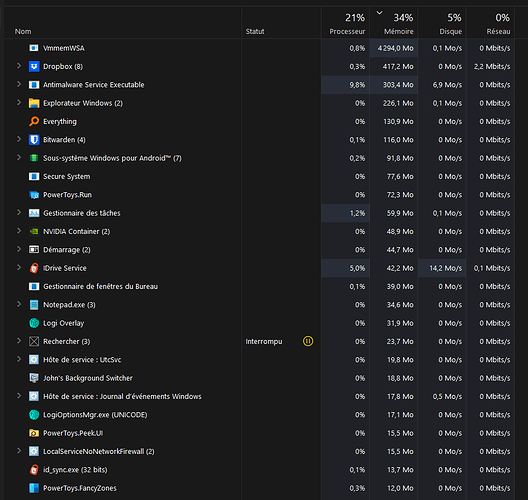The width and height of the screenshot is (528, 500).
Task: Select the Gestionnaire des tâches icon
Action: (x=34, y=213)
